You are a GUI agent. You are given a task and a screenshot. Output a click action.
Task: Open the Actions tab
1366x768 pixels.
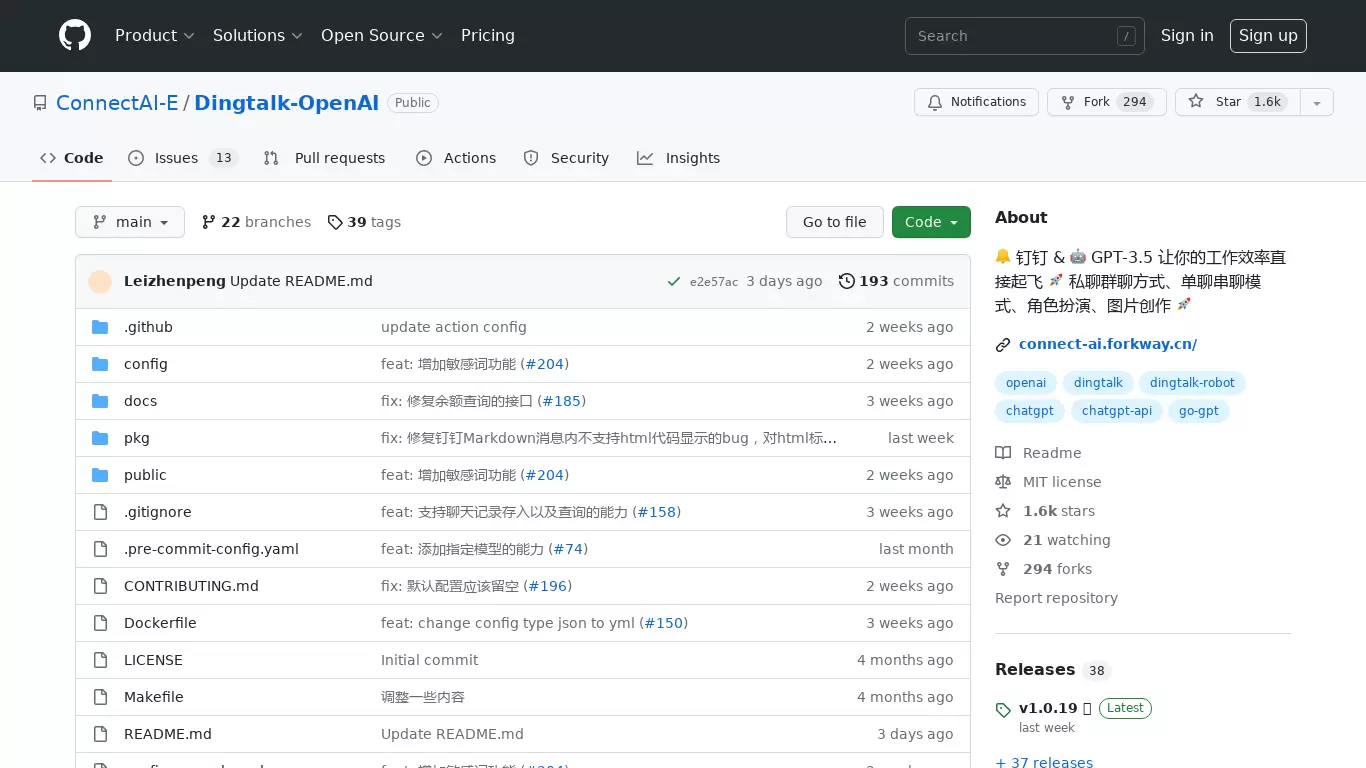coord(456,158)
